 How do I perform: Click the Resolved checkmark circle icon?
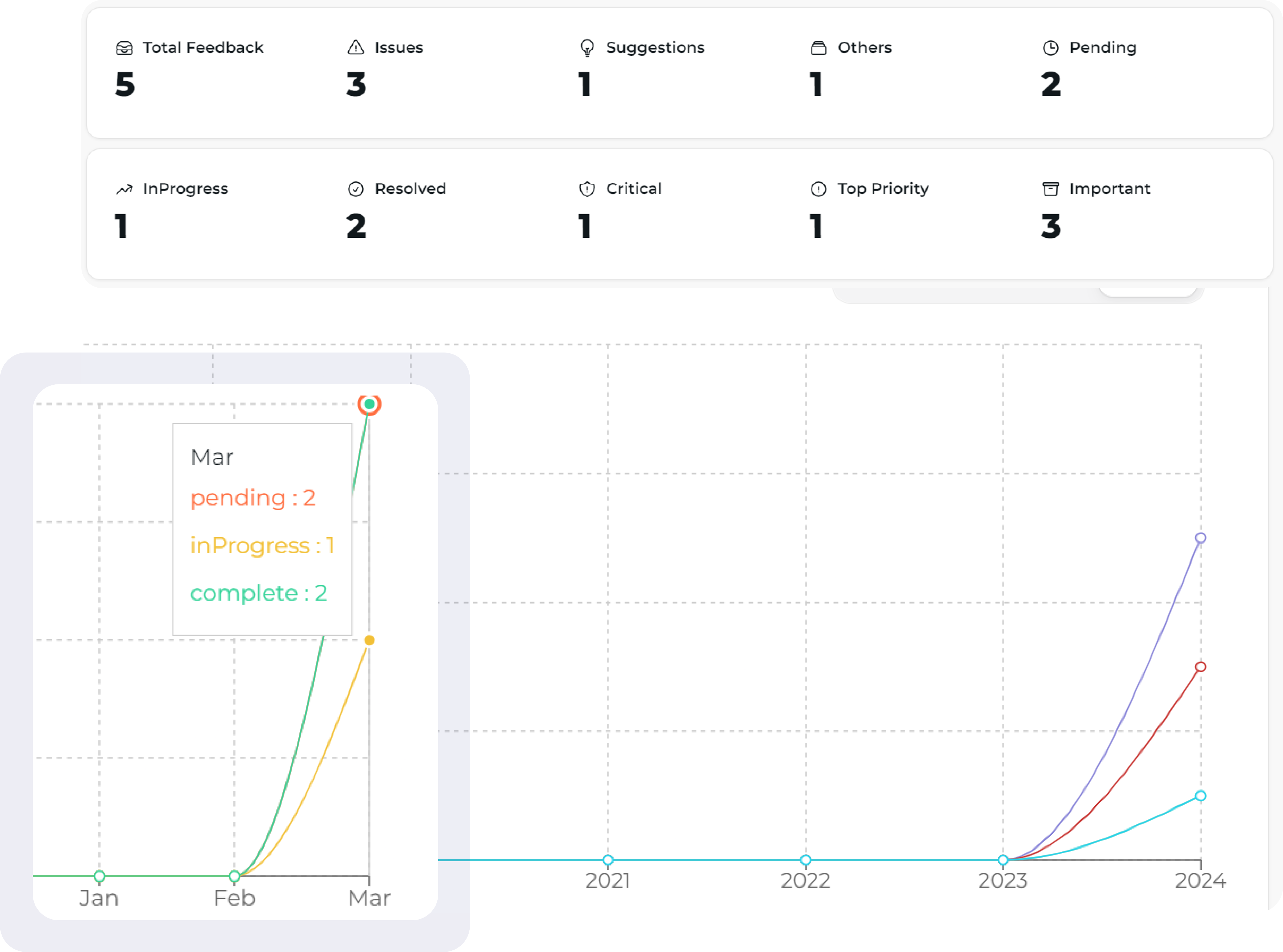click(x=356, y=189)
